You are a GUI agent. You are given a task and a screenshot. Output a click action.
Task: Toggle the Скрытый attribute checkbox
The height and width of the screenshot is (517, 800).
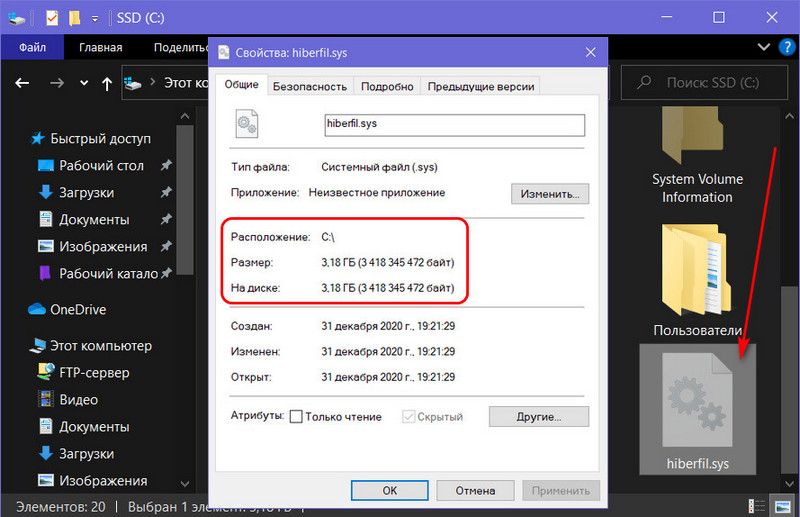point(410,416)
